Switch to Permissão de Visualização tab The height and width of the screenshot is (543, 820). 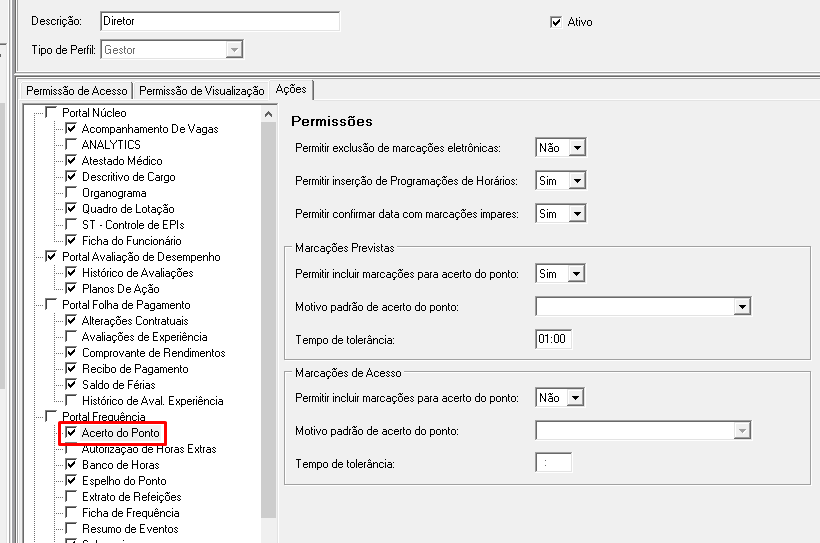click(201, 91)
